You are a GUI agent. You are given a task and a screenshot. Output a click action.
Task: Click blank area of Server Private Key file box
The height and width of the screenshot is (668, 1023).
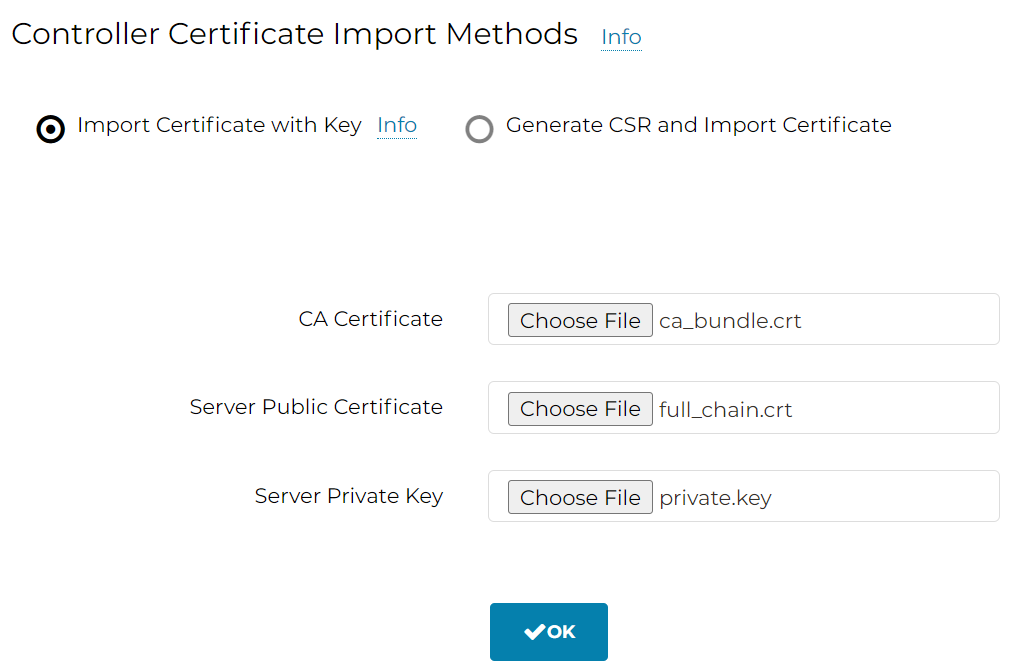(x=885, y=496)
